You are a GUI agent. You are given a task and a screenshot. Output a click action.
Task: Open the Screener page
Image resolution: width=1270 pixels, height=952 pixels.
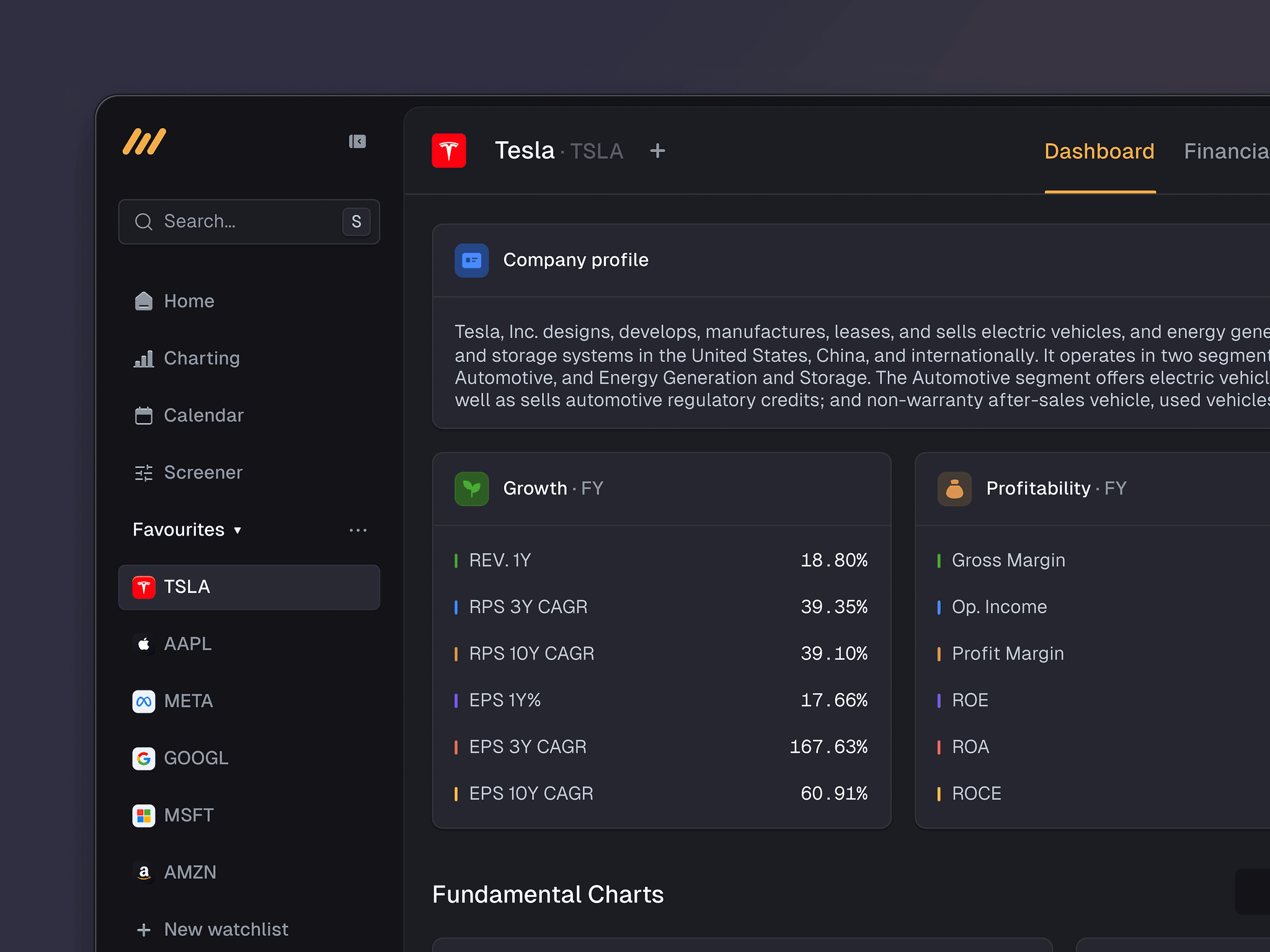pos(202,473)
